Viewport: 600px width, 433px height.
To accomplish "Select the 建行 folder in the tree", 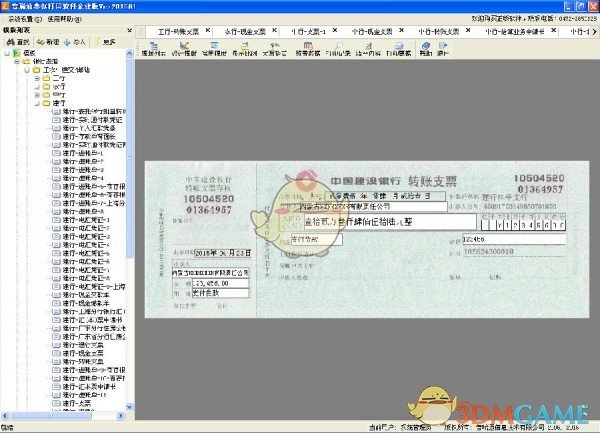I will click(59, 103).
